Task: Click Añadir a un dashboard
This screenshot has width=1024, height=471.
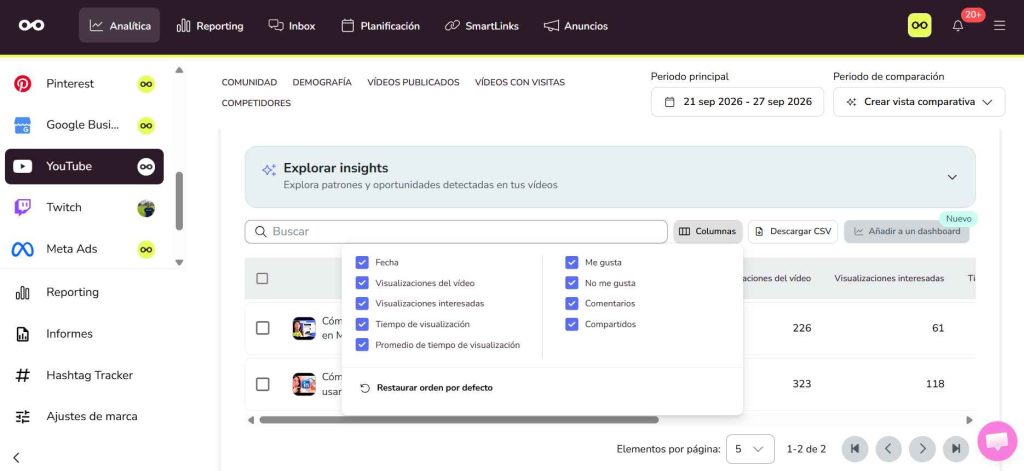Action: [x=906, y=231]
